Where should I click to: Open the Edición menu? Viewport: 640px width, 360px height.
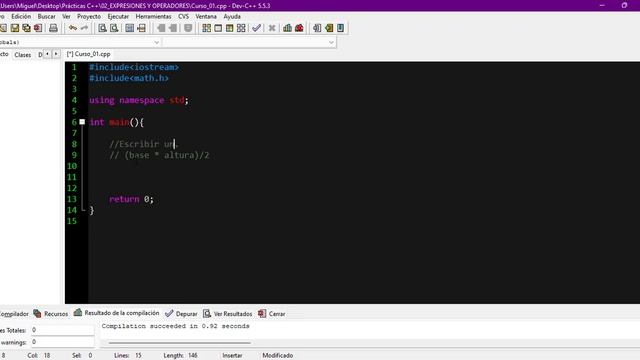tap(21, 16)
